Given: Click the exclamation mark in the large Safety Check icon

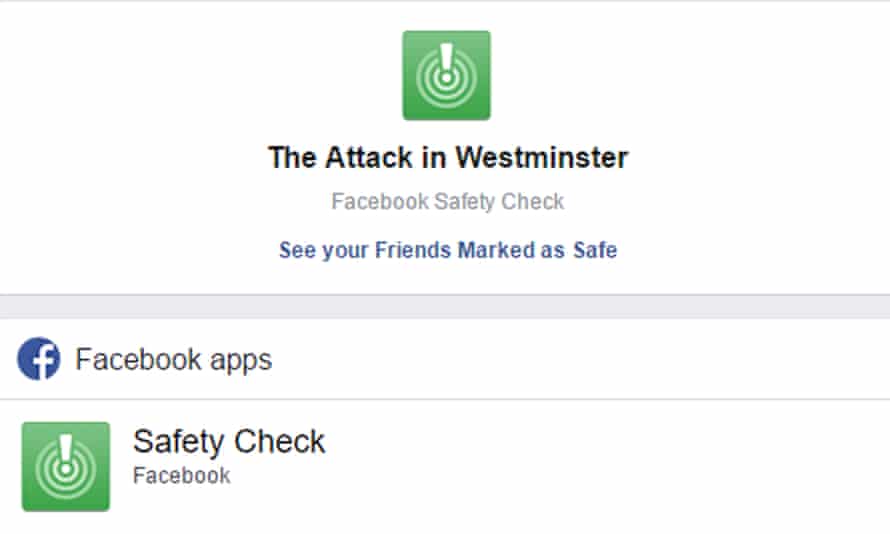Looking at the screenshot, I should tap(447, 62).
